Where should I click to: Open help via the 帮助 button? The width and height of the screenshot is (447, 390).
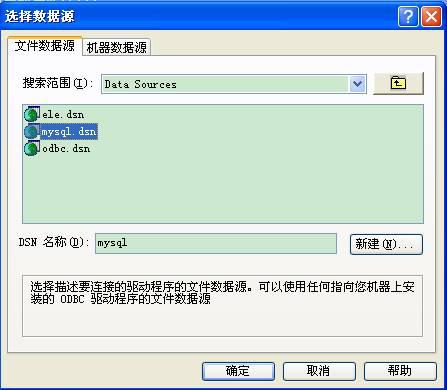[400, 371]
